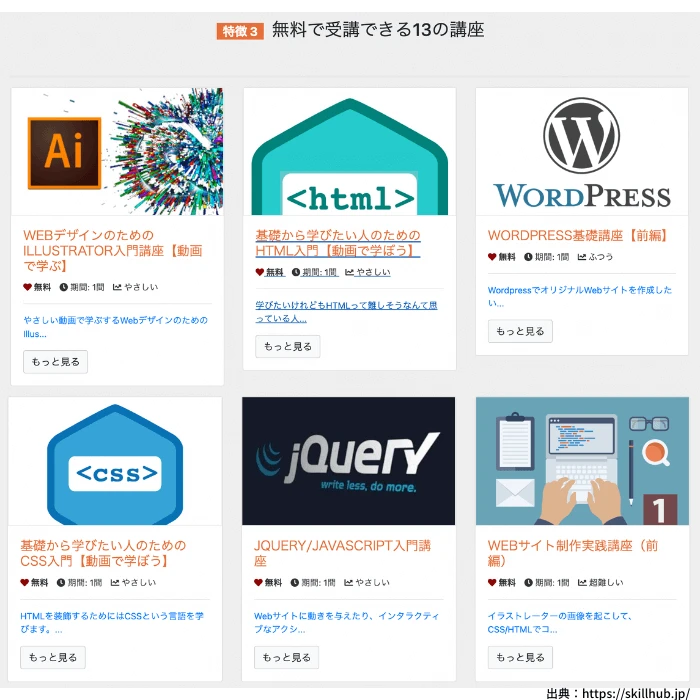This screenshot has width=700, height=700.
Task: Open the HTML course thumbnail image
Action: point(350,151)
